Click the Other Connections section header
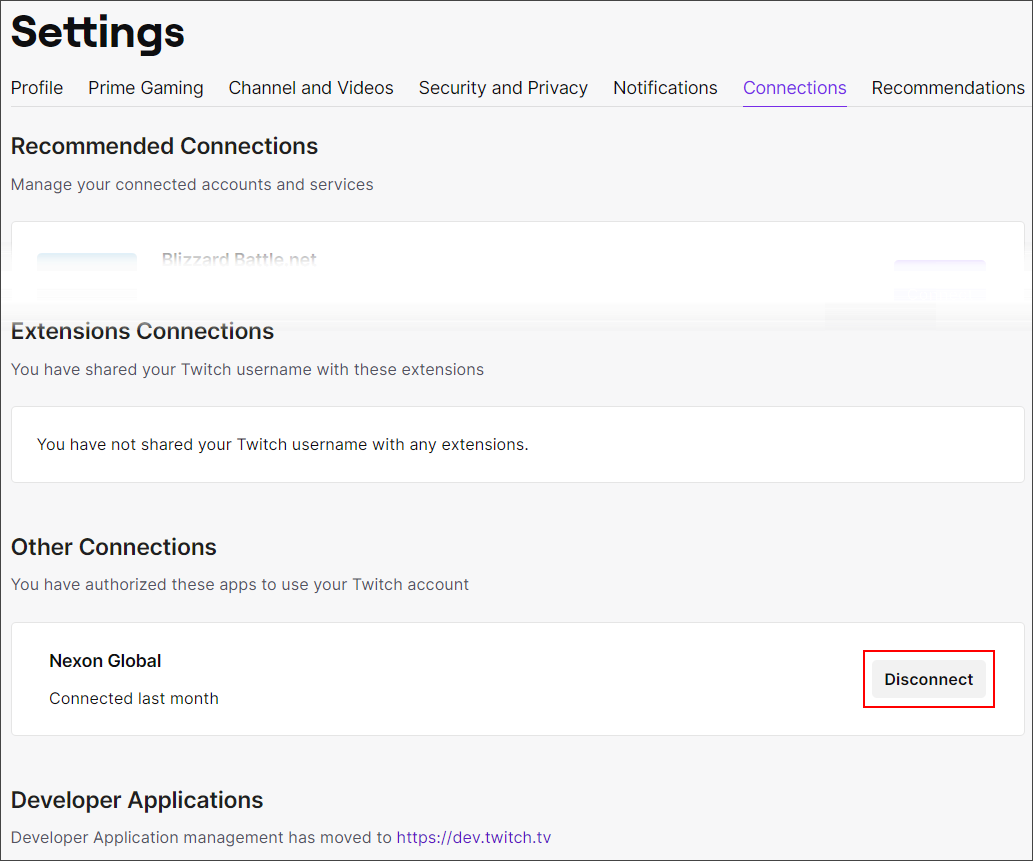Image resolution: width=1033 pixels, height=861 pixels. [113, 547]
